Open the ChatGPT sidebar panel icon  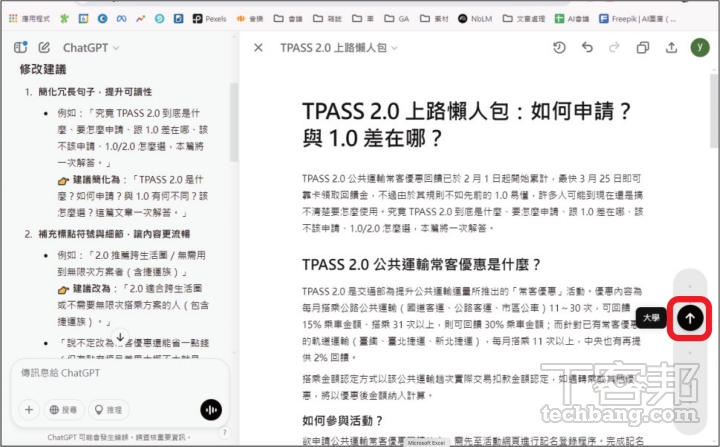coord(20,47)
